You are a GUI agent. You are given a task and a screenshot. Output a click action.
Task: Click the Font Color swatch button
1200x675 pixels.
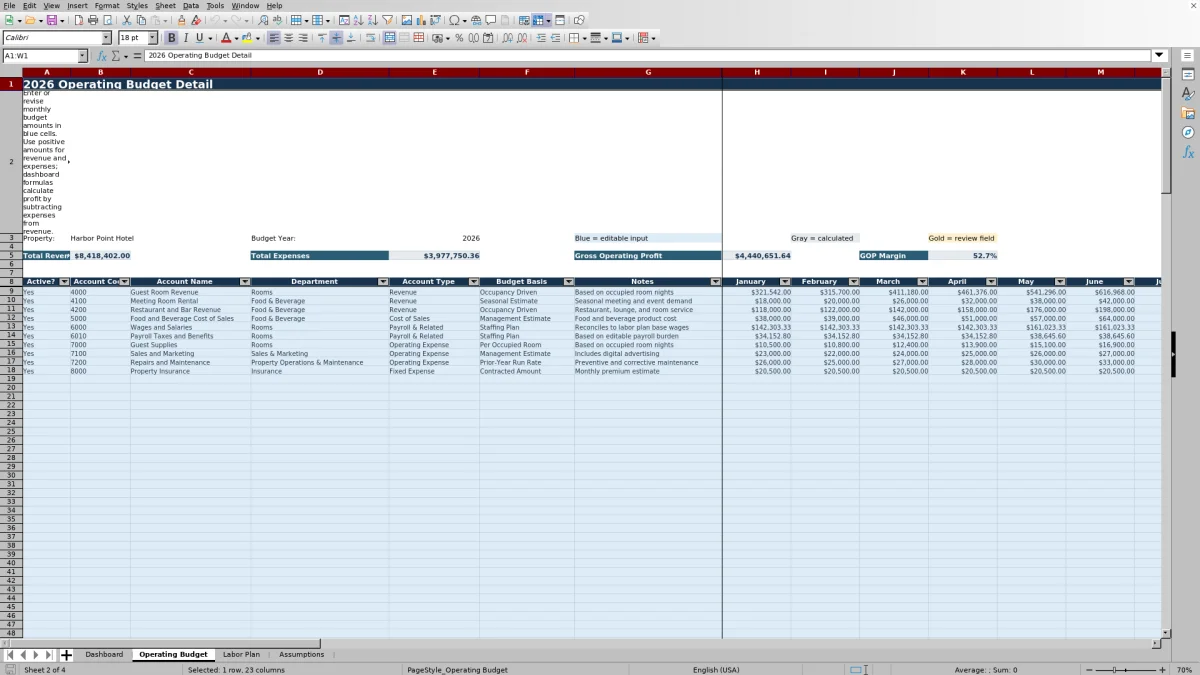point(226,38)
